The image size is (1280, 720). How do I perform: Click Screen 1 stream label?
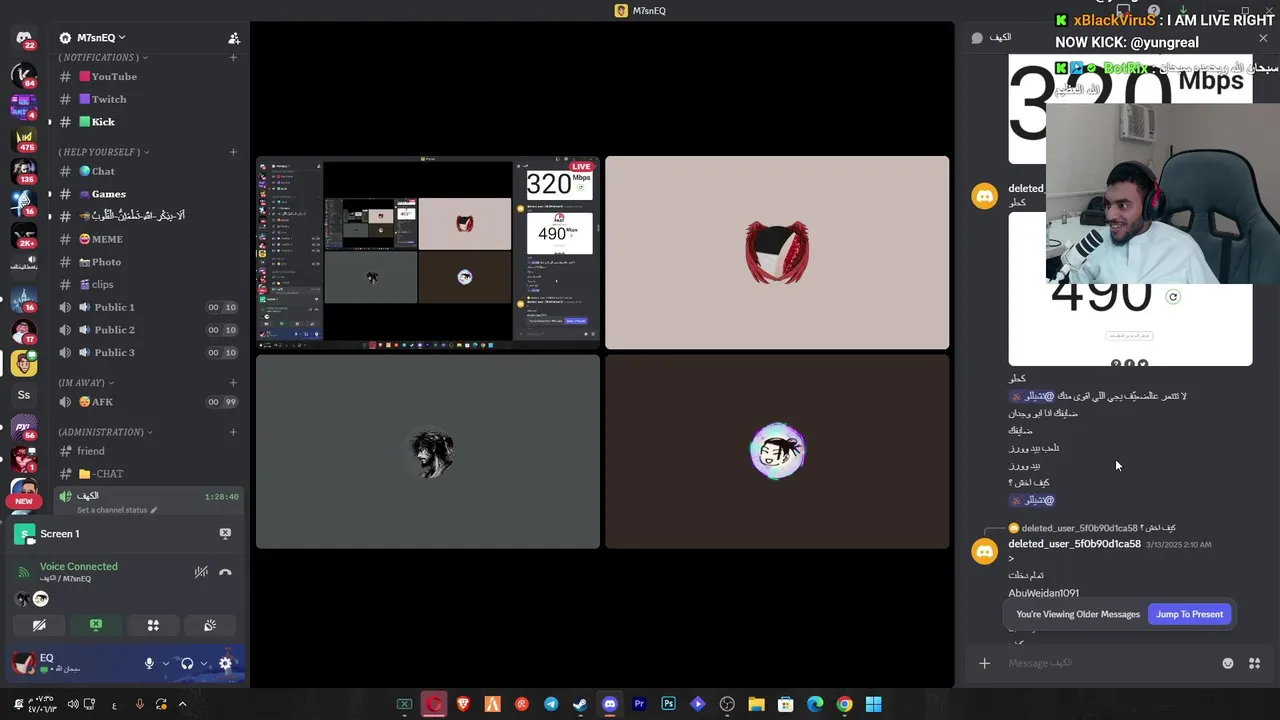[60, 534]
